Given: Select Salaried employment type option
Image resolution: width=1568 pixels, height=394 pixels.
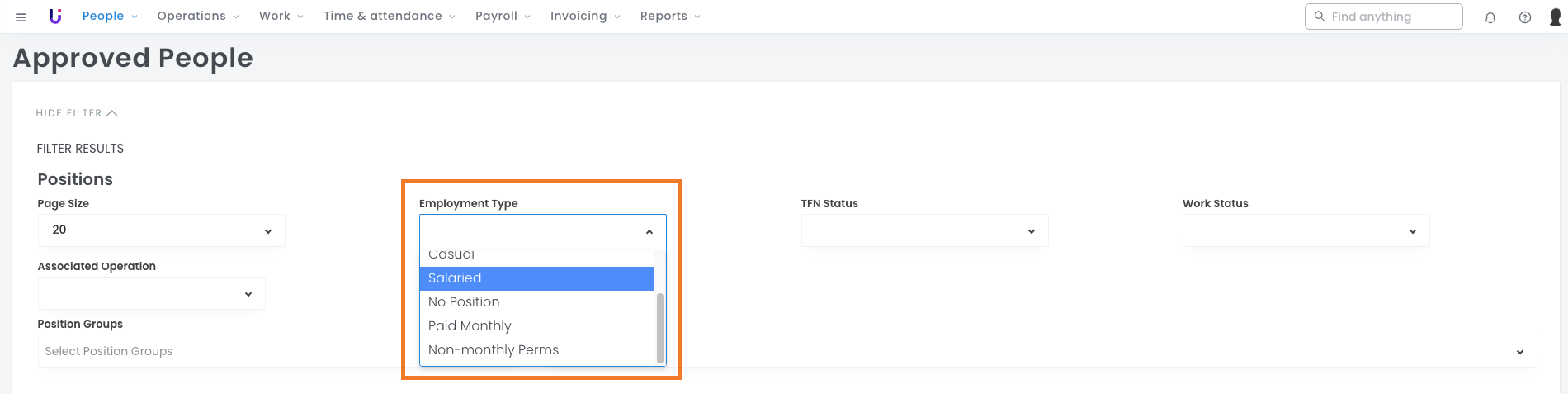Looking at the screenshot, I should 536,278.
